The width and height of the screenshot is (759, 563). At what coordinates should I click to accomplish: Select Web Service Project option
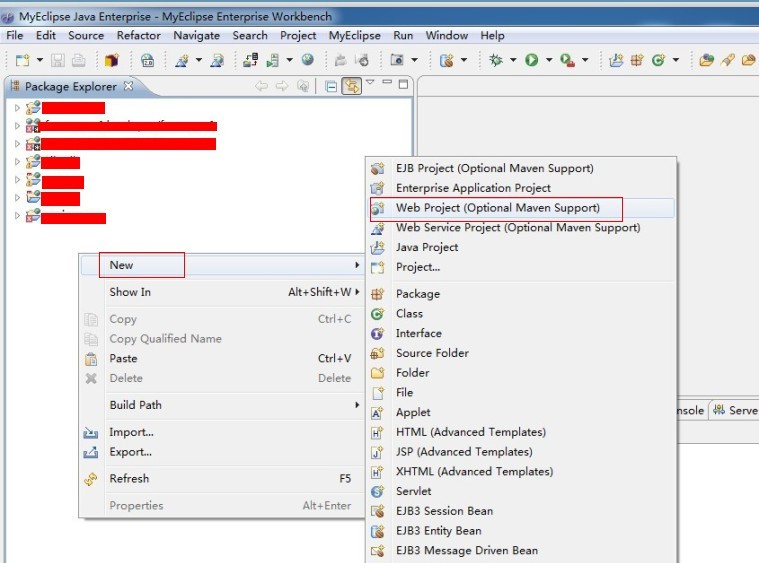[x=521, y=228]
